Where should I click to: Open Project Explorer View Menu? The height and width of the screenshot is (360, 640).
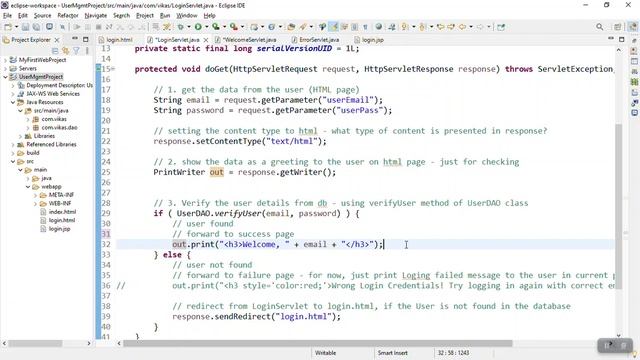(x=87, y=51)
